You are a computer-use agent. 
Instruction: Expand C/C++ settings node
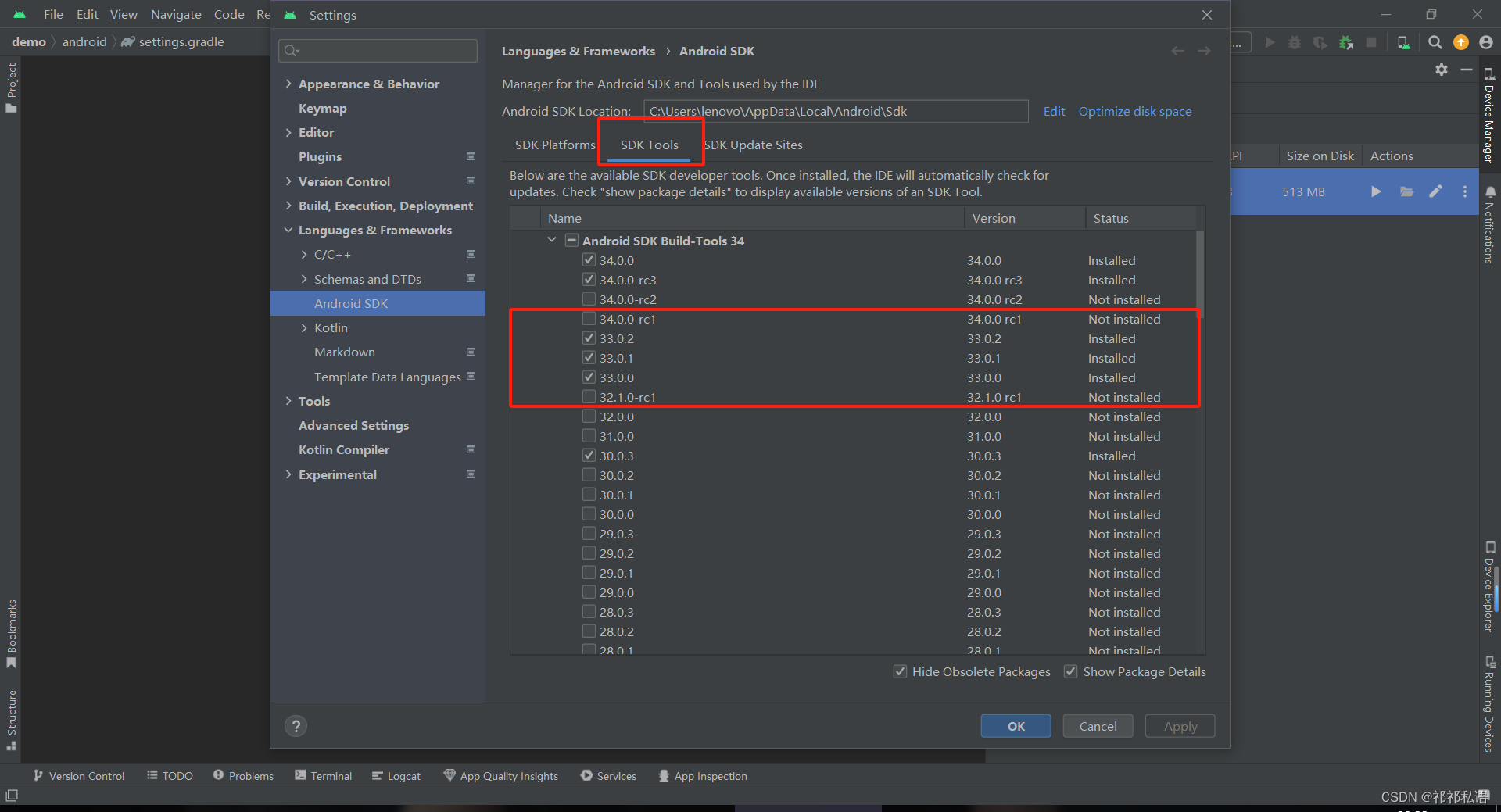(x=304, y=255)
